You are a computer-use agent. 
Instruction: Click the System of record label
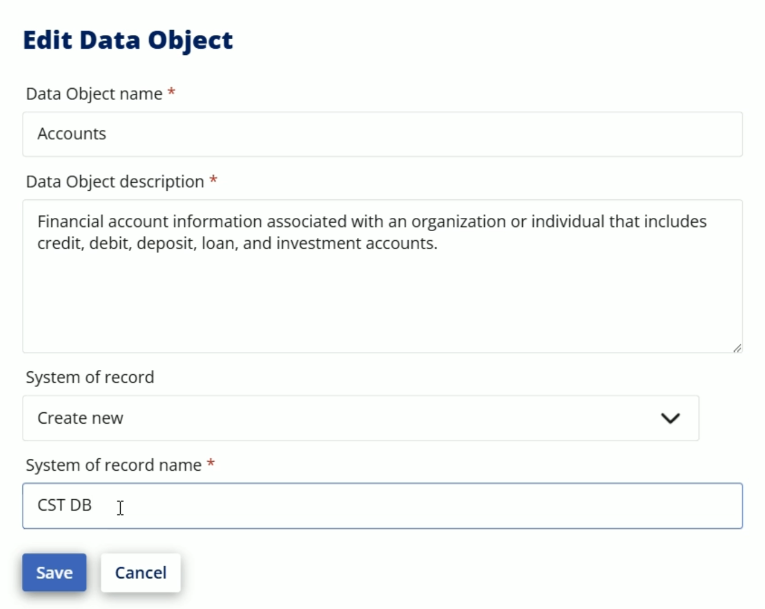[x=90, y=377]
